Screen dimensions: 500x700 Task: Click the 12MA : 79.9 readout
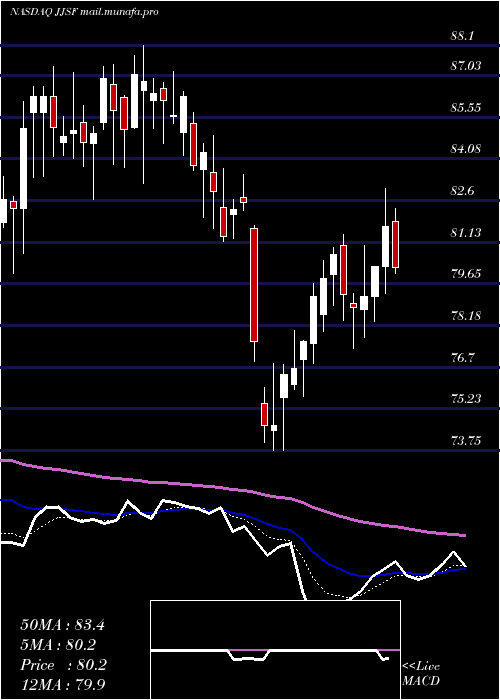pos(63,684)
